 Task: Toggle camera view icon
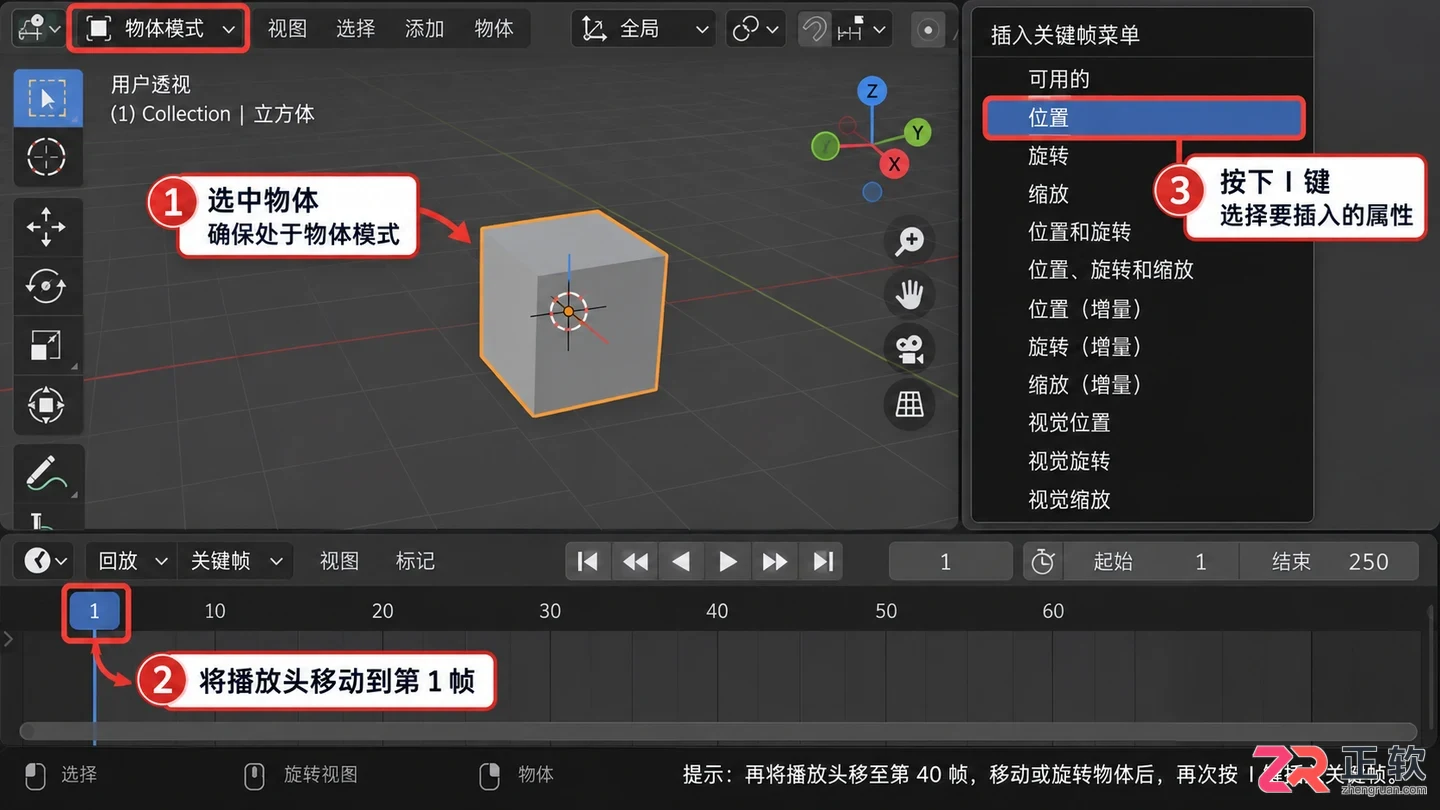[x=909, y=349]
